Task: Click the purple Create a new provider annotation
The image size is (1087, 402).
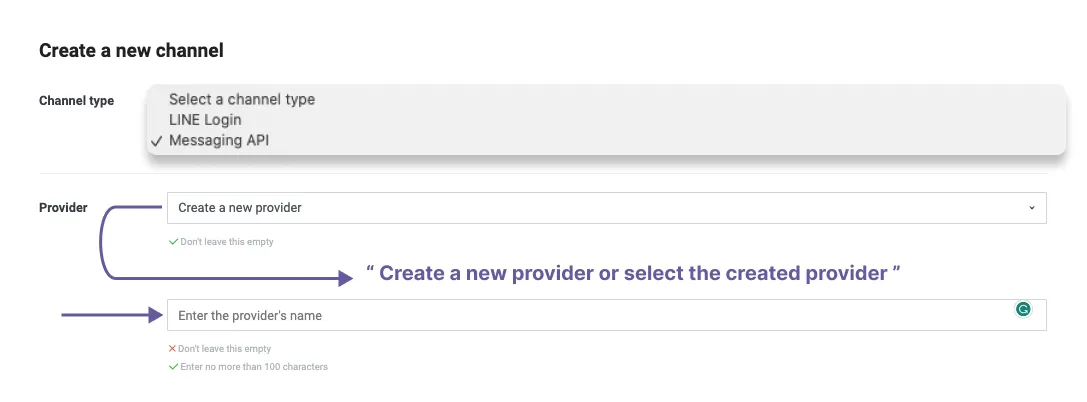Action: click(x=633, y=273)
